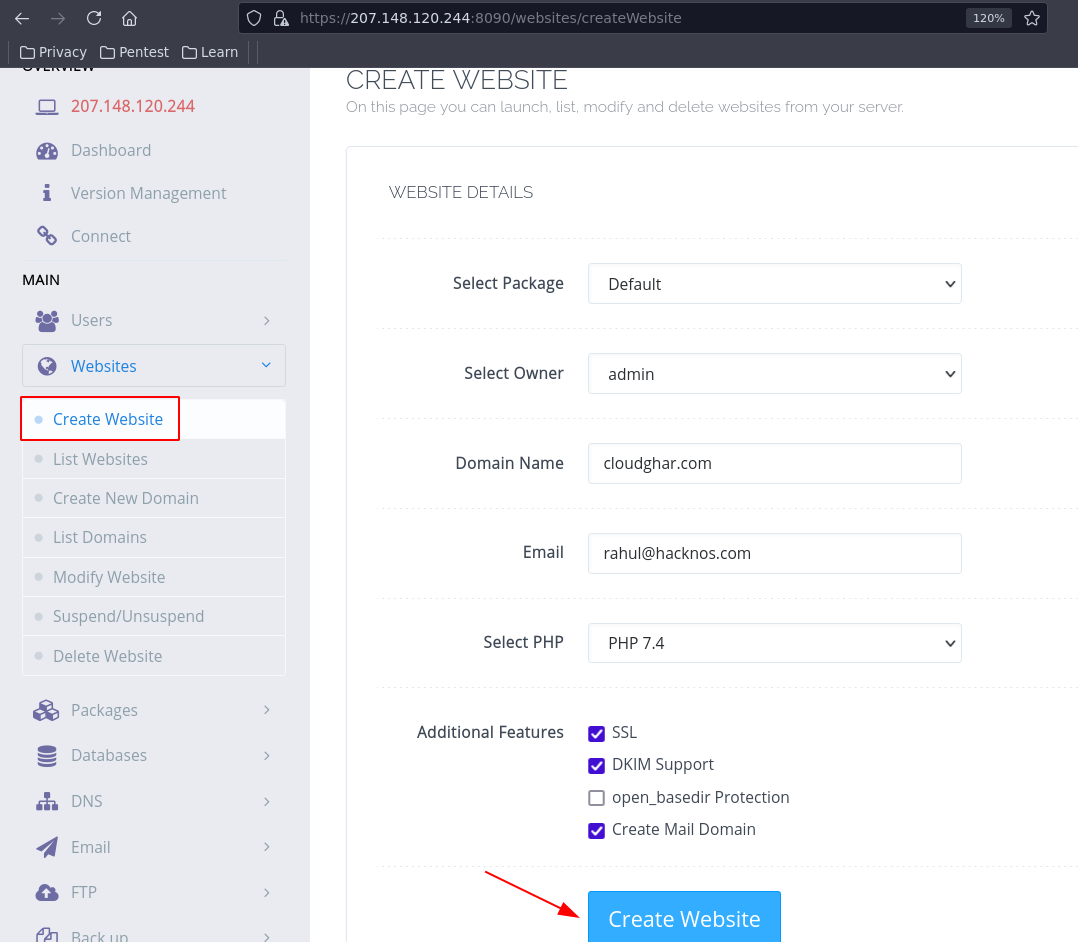This screenshot has width=1078, height=942.
Task: Click the Email input field
Action: click(774, 554)
